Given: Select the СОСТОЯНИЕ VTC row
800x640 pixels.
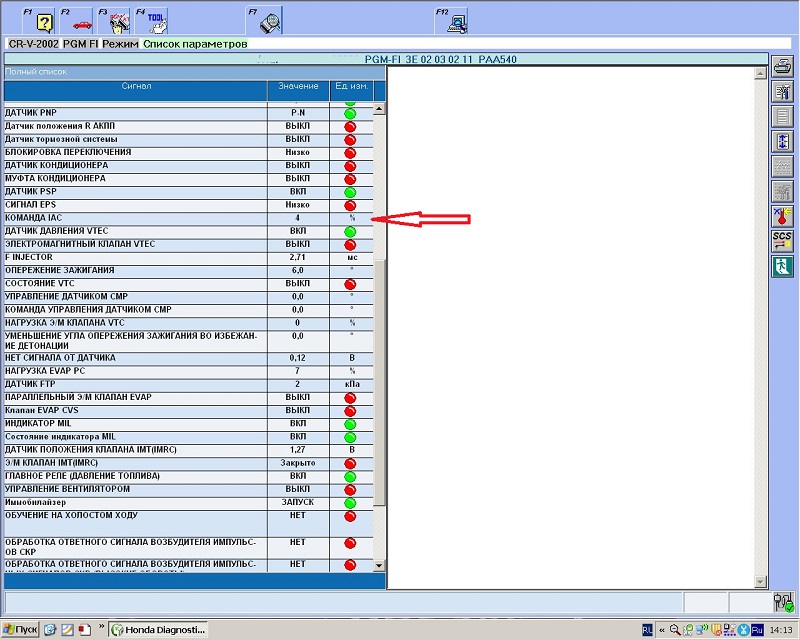Looking at the screenshot, I should [x=189, y=284].
